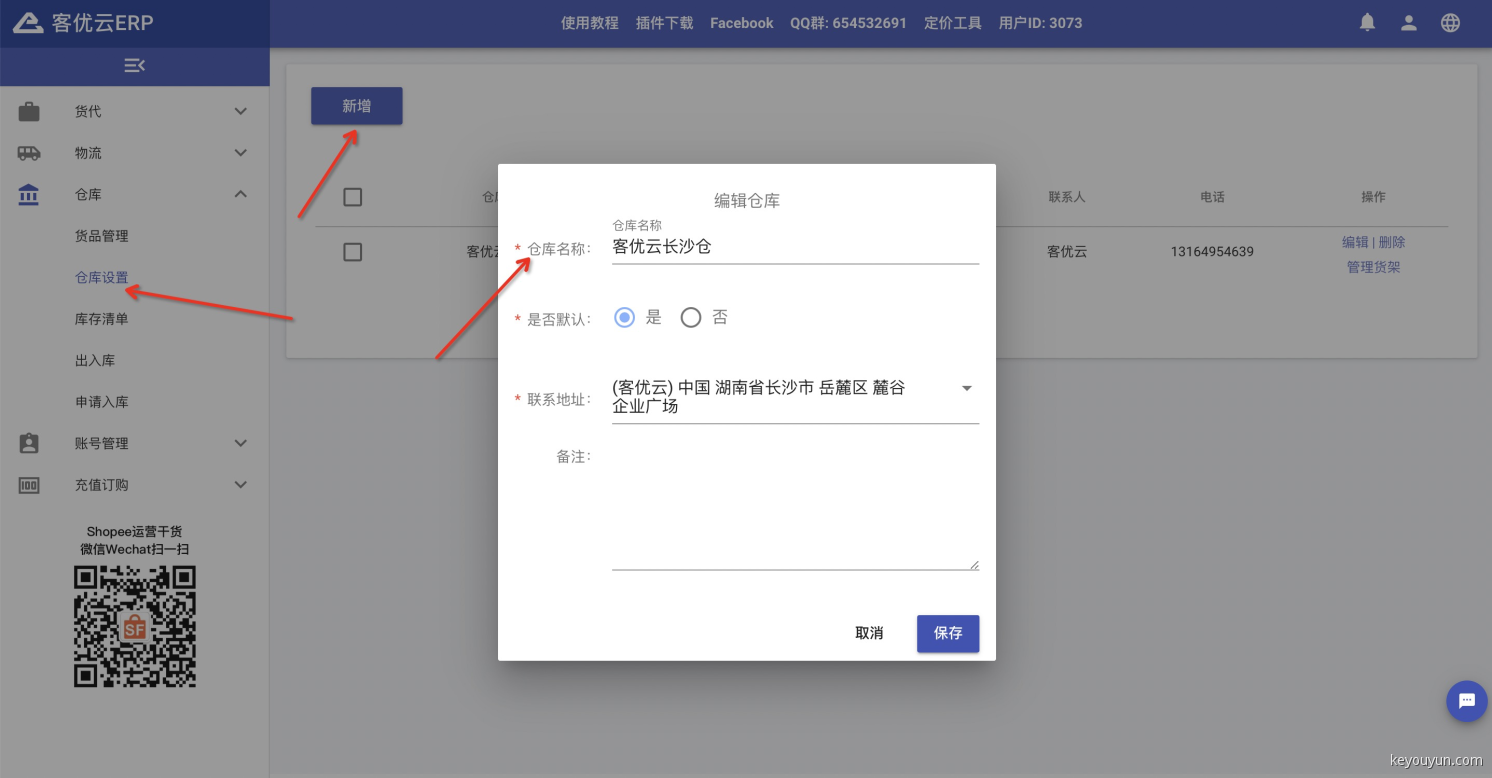Screen dimensions: 1492x778
Task: Click the 联系人 column header
Action: tap(1067, 197)
